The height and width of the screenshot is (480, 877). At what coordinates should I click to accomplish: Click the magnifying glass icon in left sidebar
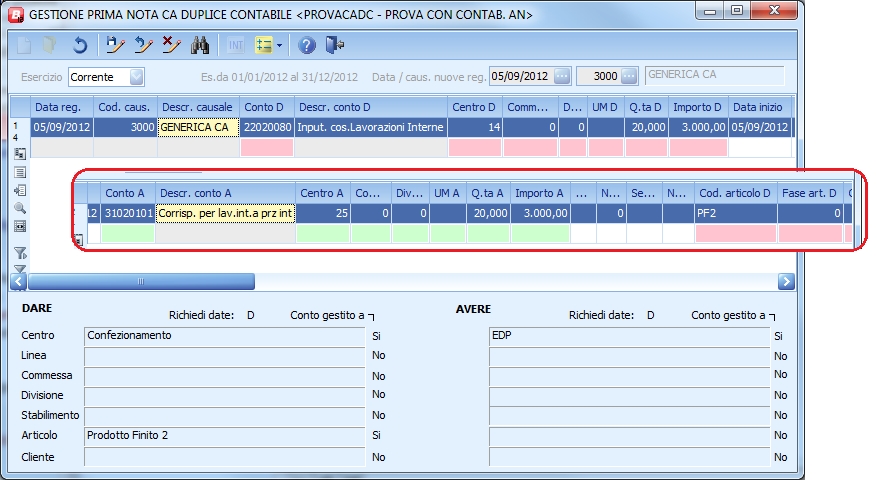20,208
